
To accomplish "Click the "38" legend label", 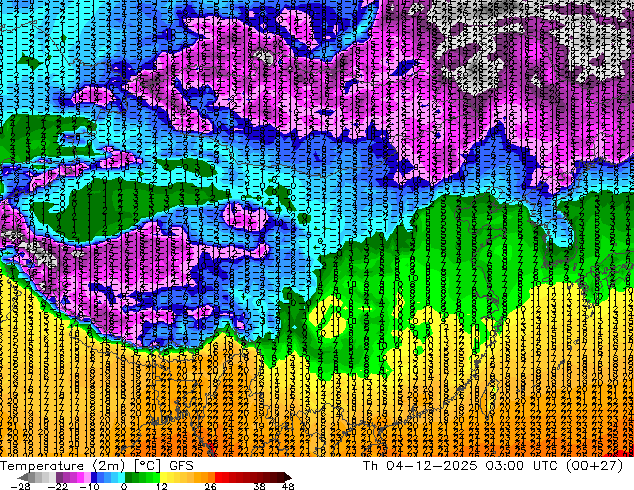I will pyautogui.click(x=260, y=486).
